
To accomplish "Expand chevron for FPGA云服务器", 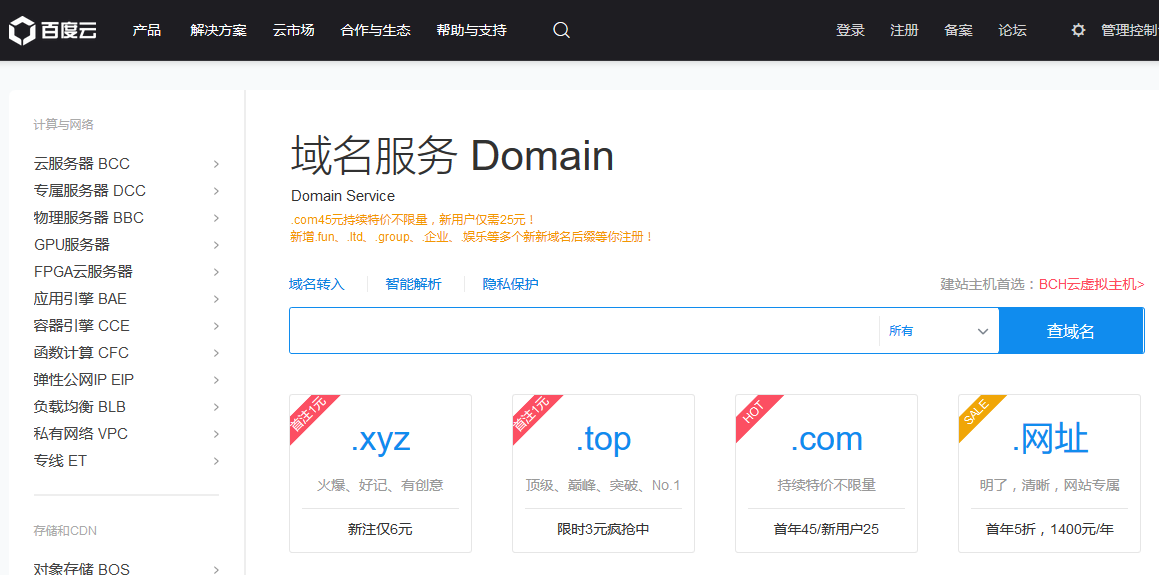I will point(216,272).
